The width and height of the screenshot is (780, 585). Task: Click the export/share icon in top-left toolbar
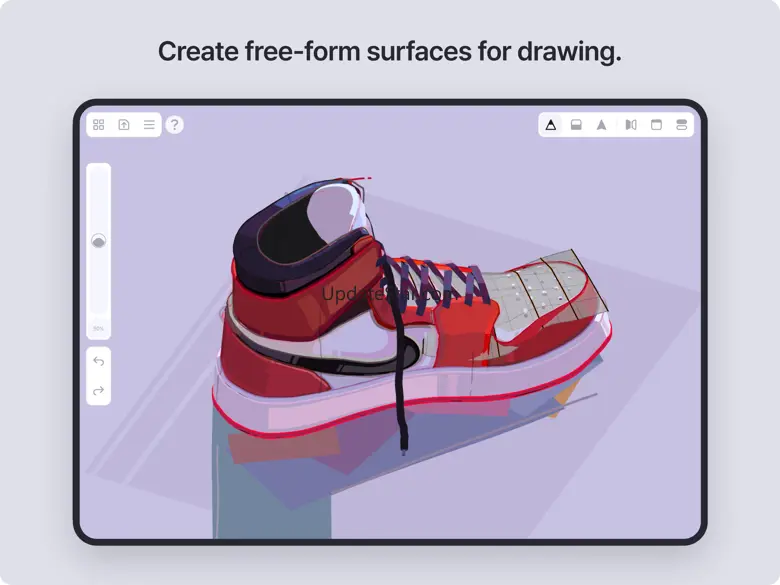click(124, 125)
